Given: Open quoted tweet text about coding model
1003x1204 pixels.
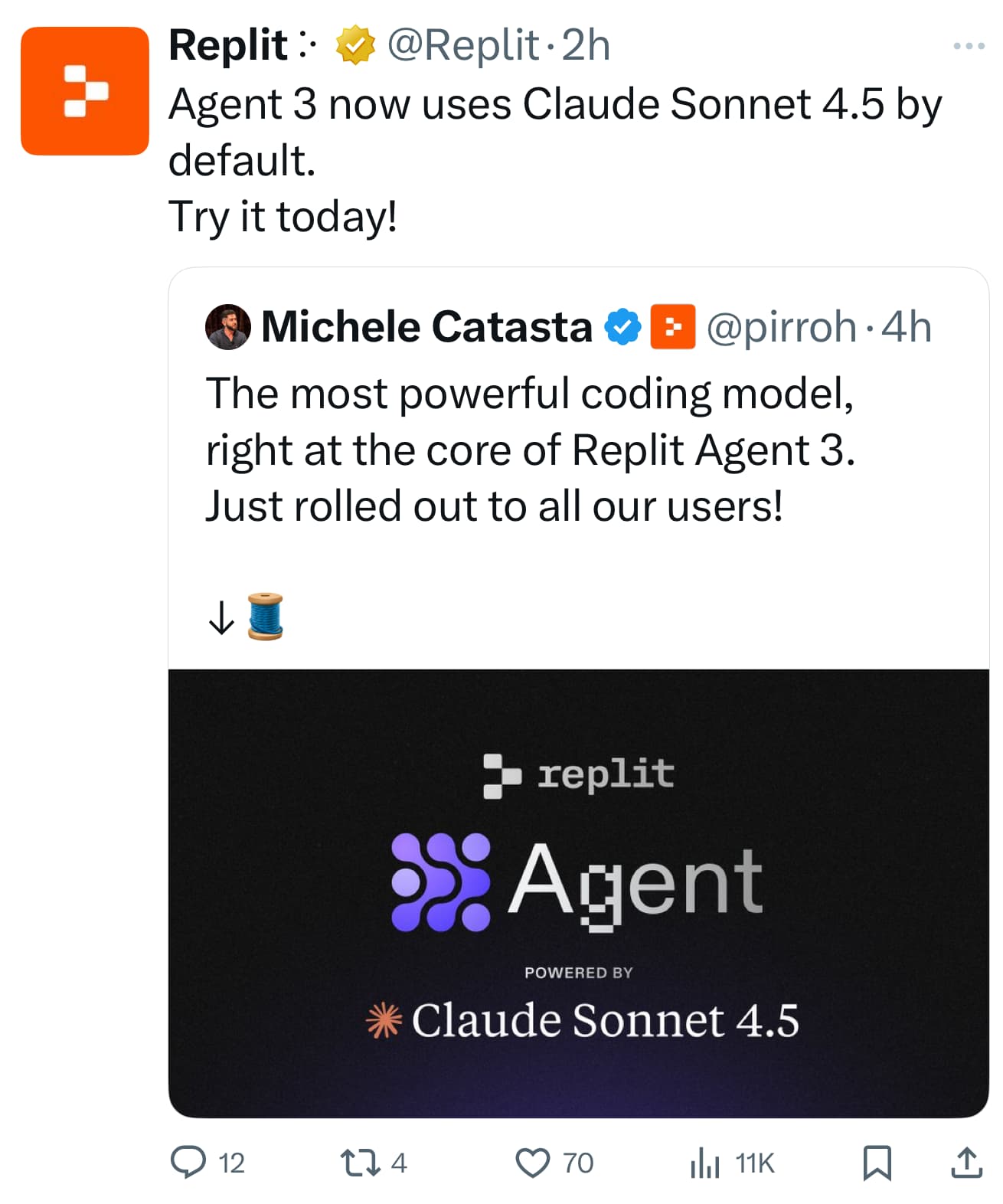Looking at the screenshot, I should 530,450.
